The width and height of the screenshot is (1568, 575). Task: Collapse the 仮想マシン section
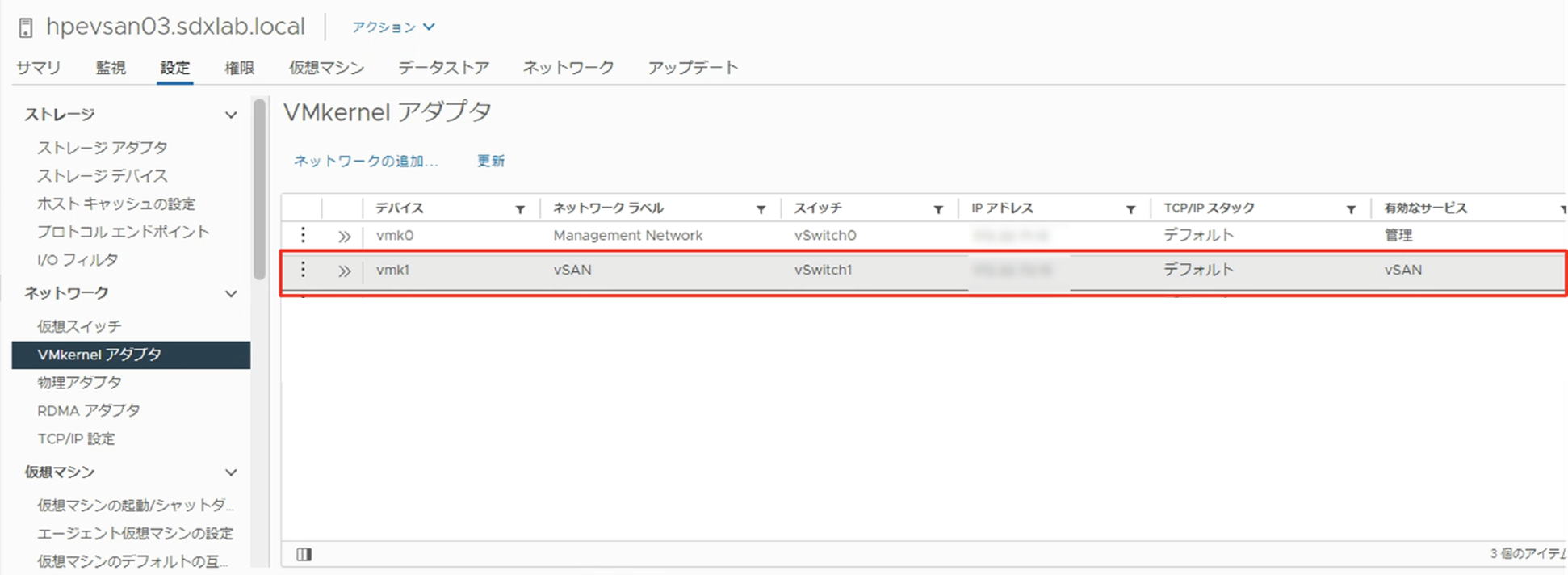[231, 472]
